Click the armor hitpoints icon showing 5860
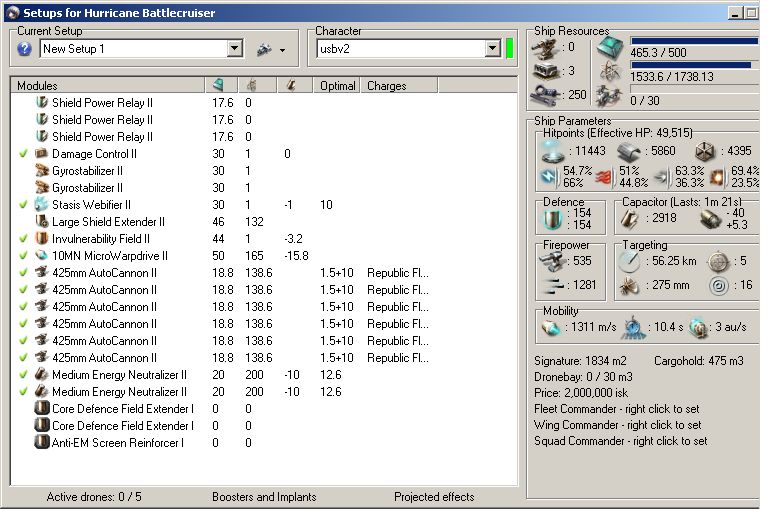 click(628, 152)
